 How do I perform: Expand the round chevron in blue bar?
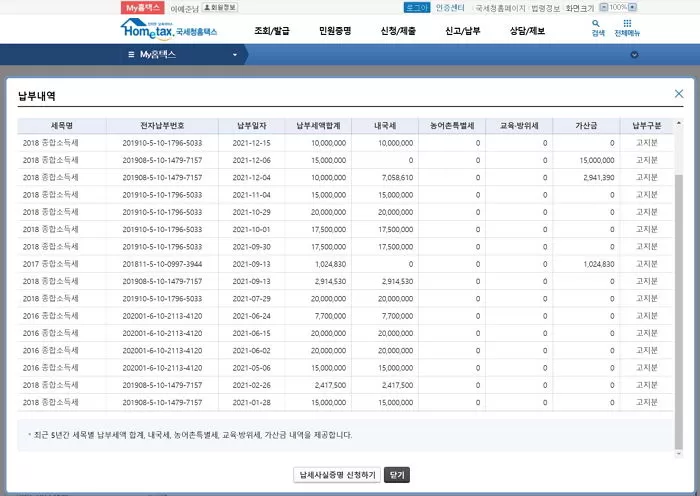(x=634, y=54)
